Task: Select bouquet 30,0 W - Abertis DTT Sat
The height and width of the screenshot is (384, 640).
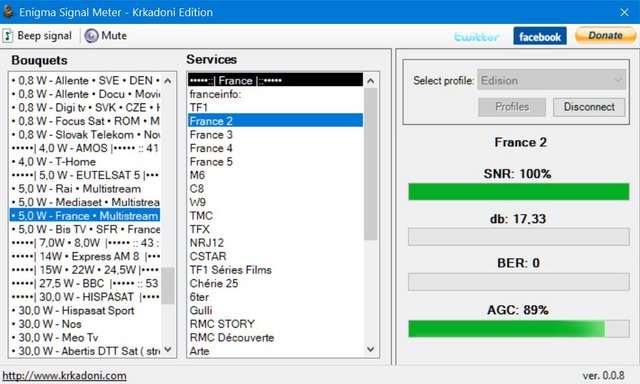Action: pyautogui.click(x=85, y=351)
